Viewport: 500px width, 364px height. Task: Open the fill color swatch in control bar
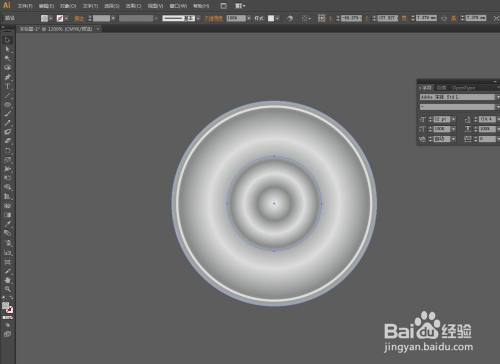[x=44, y=18]
